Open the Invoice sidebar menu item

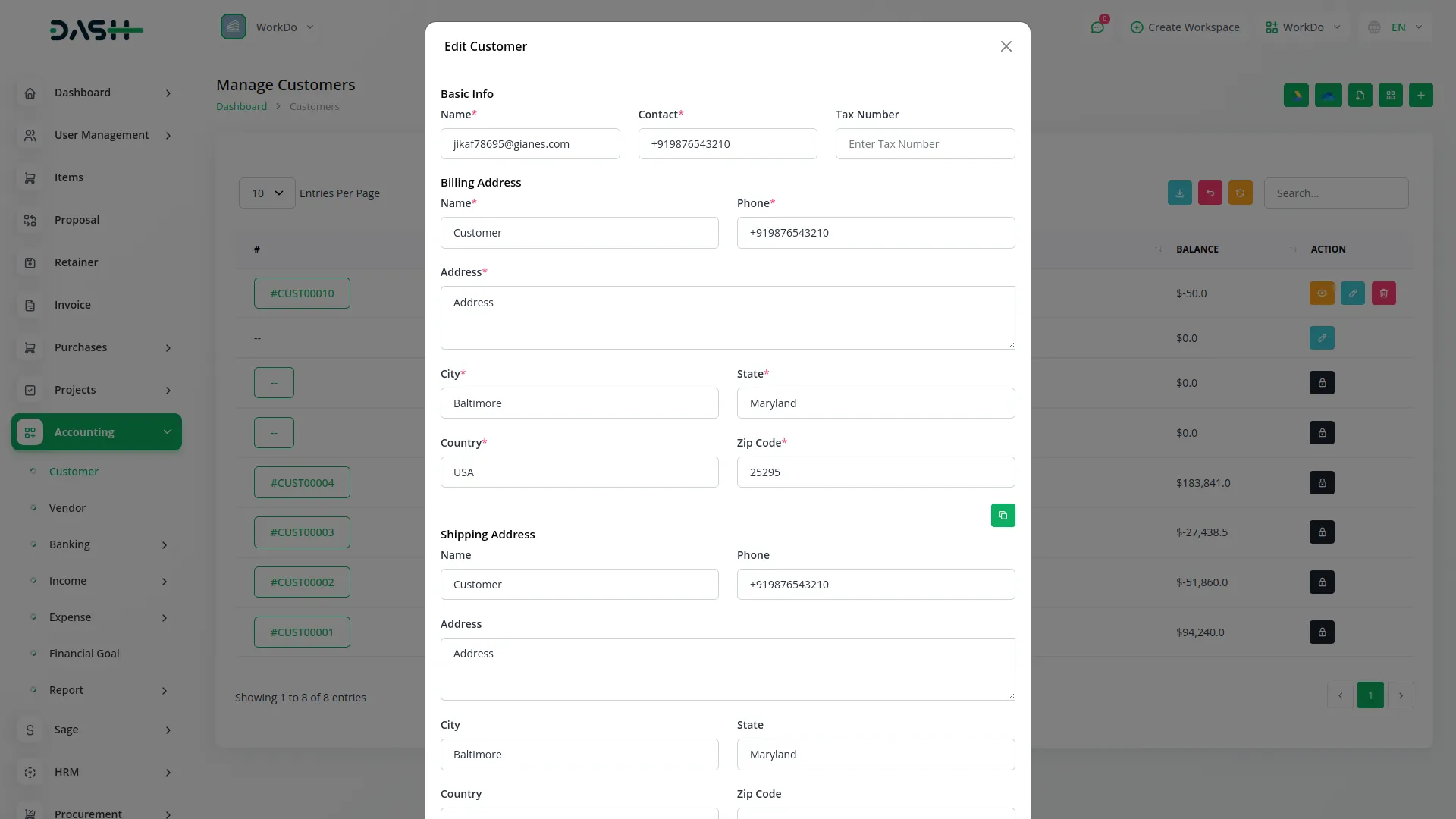[73, 305]
